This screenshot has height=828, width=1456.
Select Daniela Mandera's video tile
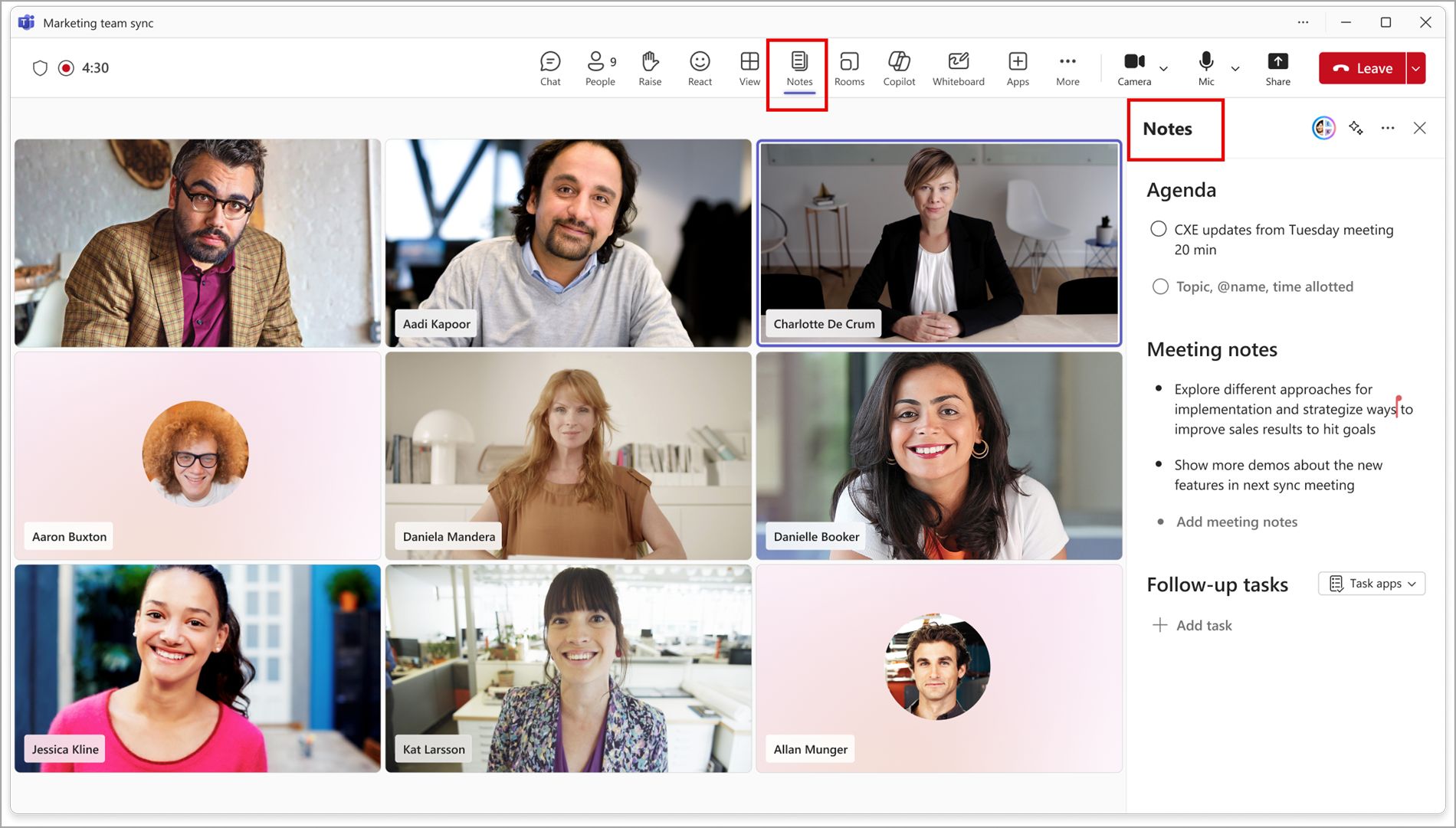click(x=568, y=456)
